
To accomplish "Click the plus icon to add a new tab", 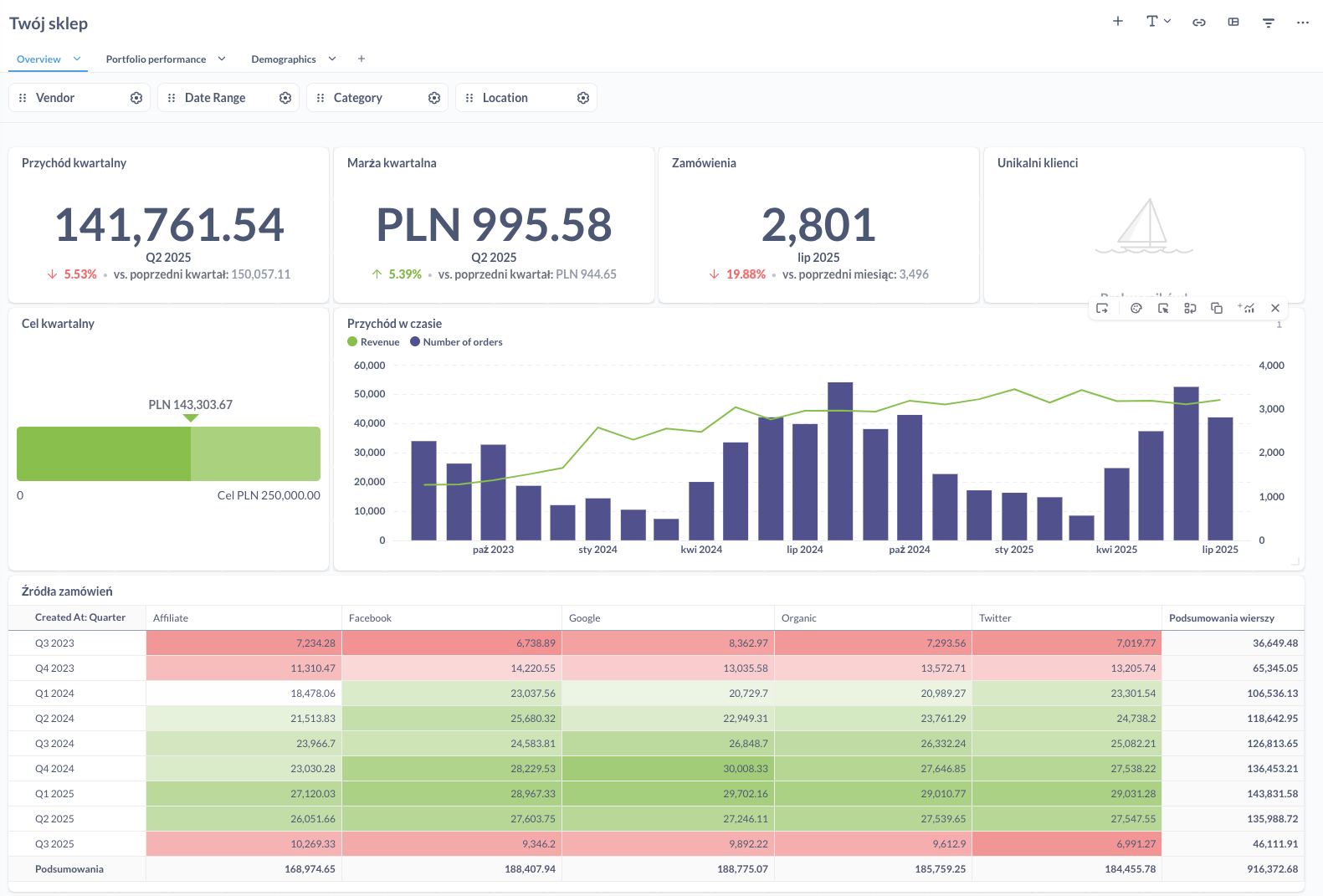I will tap(362, 59).
